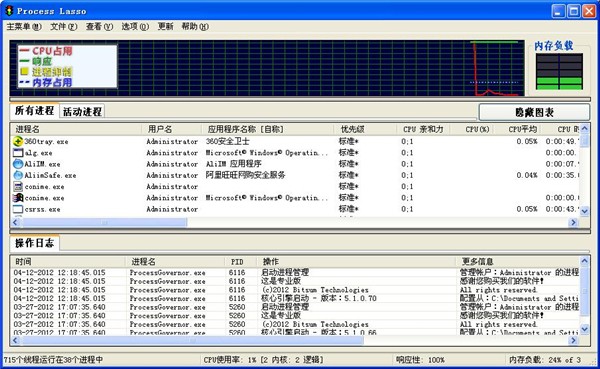The image size is (600, 369).
Task: Select the alg.exe process name
Action: point(38,153)
